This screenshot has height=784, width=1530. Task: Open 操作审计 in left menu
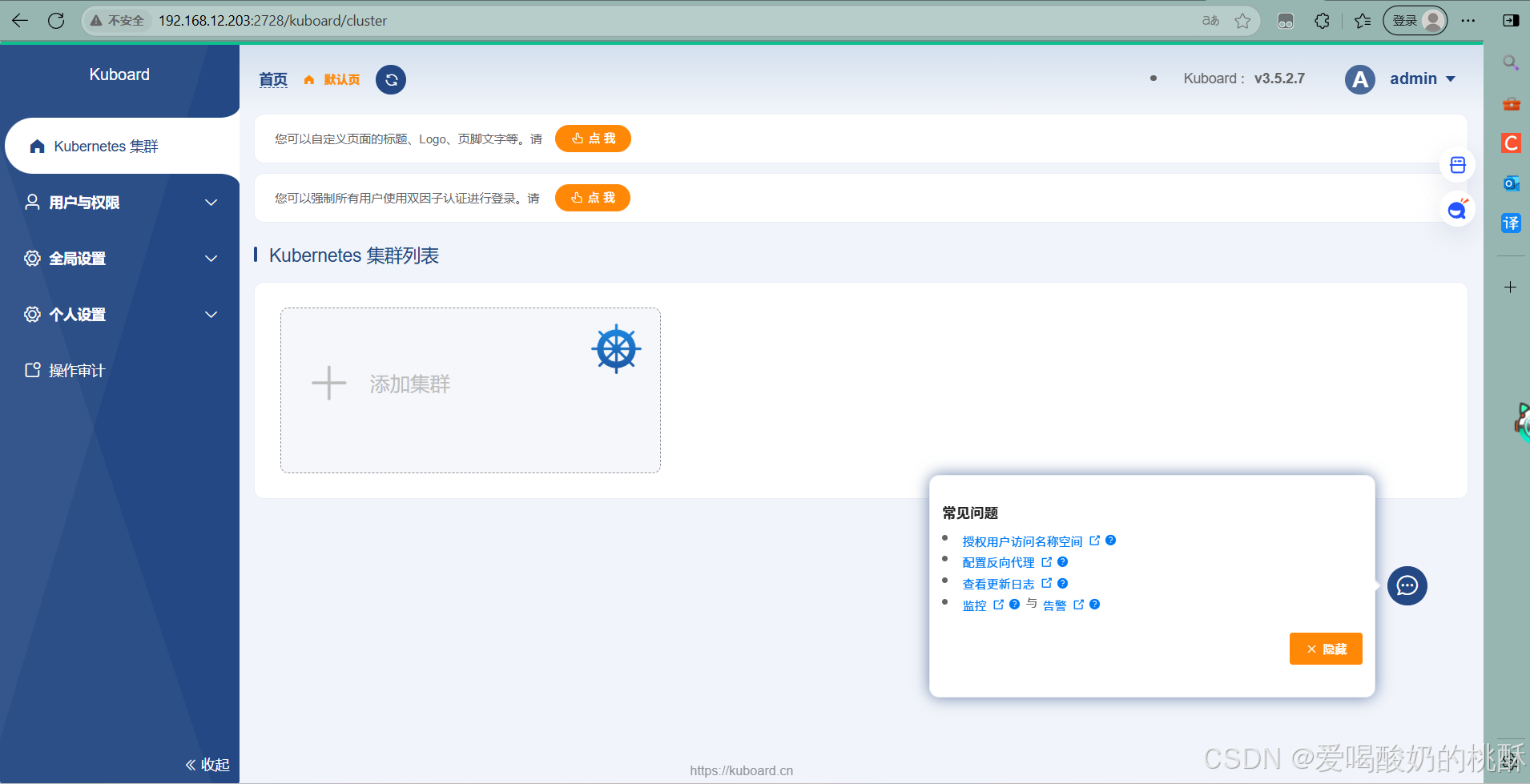click(x=120, y=370)
